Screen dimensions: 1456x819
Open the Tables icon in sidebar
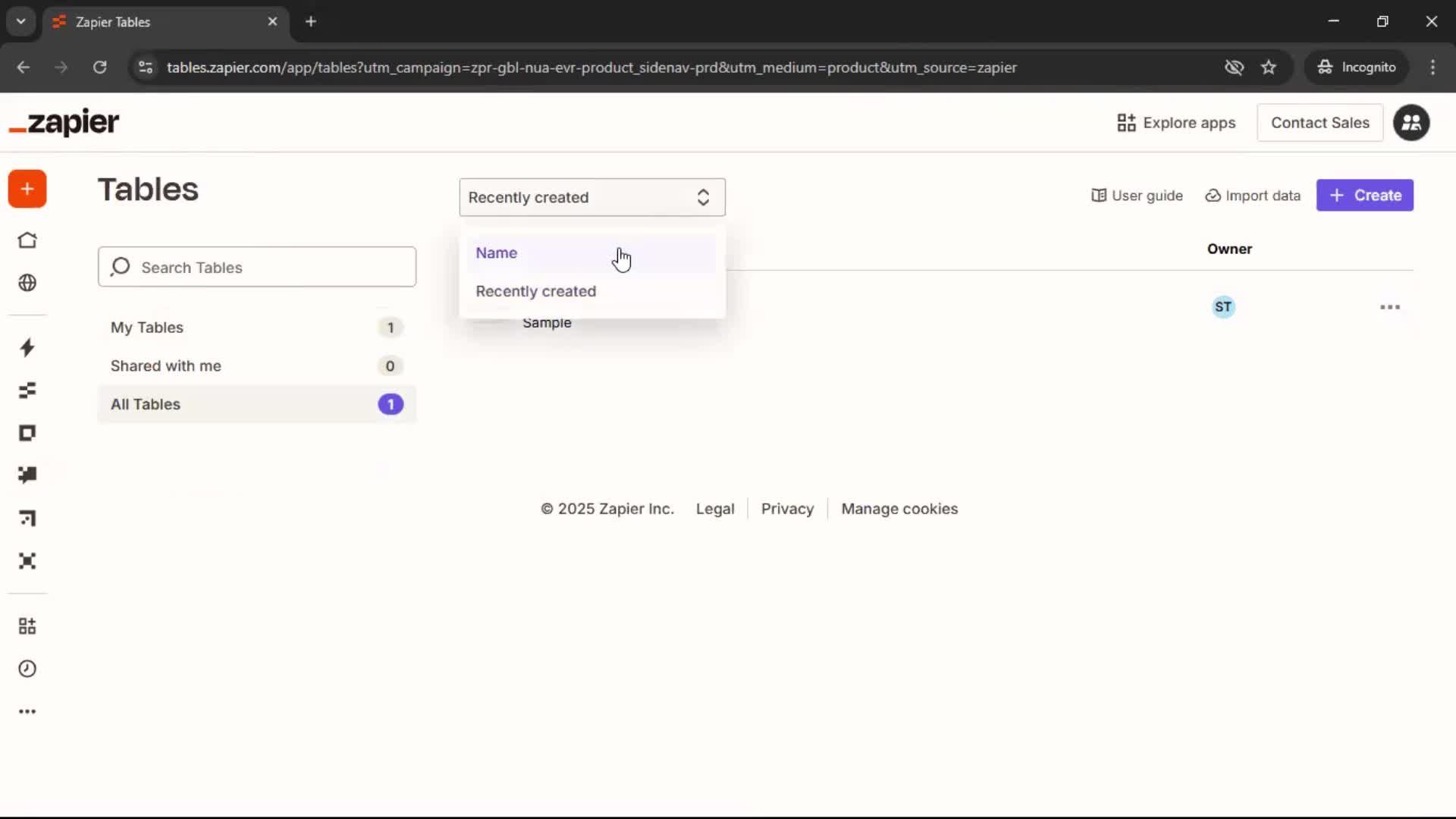[x=27, y=391]
